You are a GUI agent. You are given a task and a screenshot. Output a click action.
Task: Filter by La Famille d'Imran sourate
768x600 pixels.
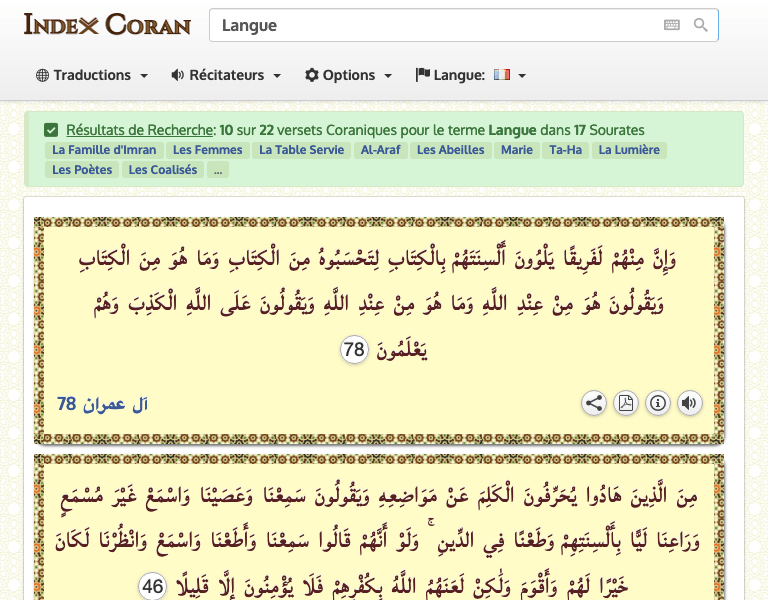click(105, 150)
